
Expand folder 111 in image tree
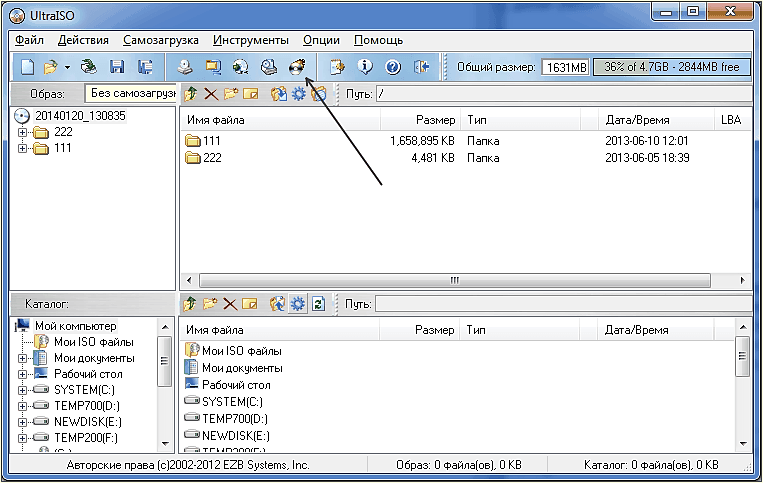pos(22,148)
